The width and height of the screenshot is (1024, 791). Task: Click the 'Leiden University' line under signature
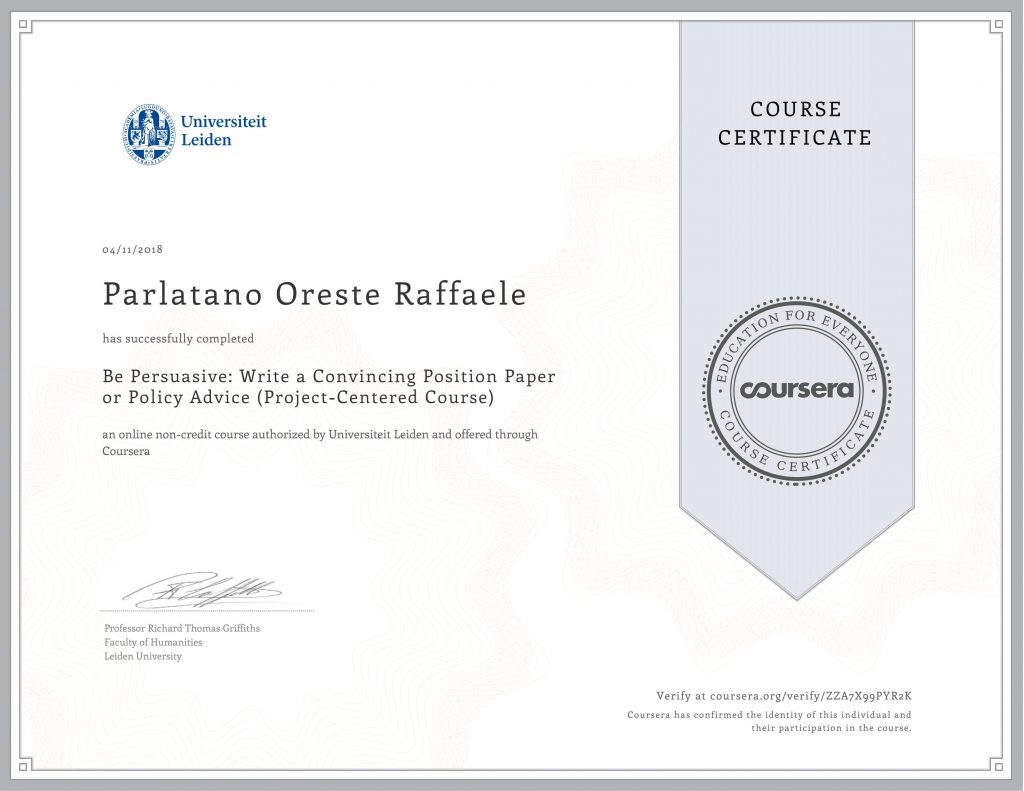point(143,656)
